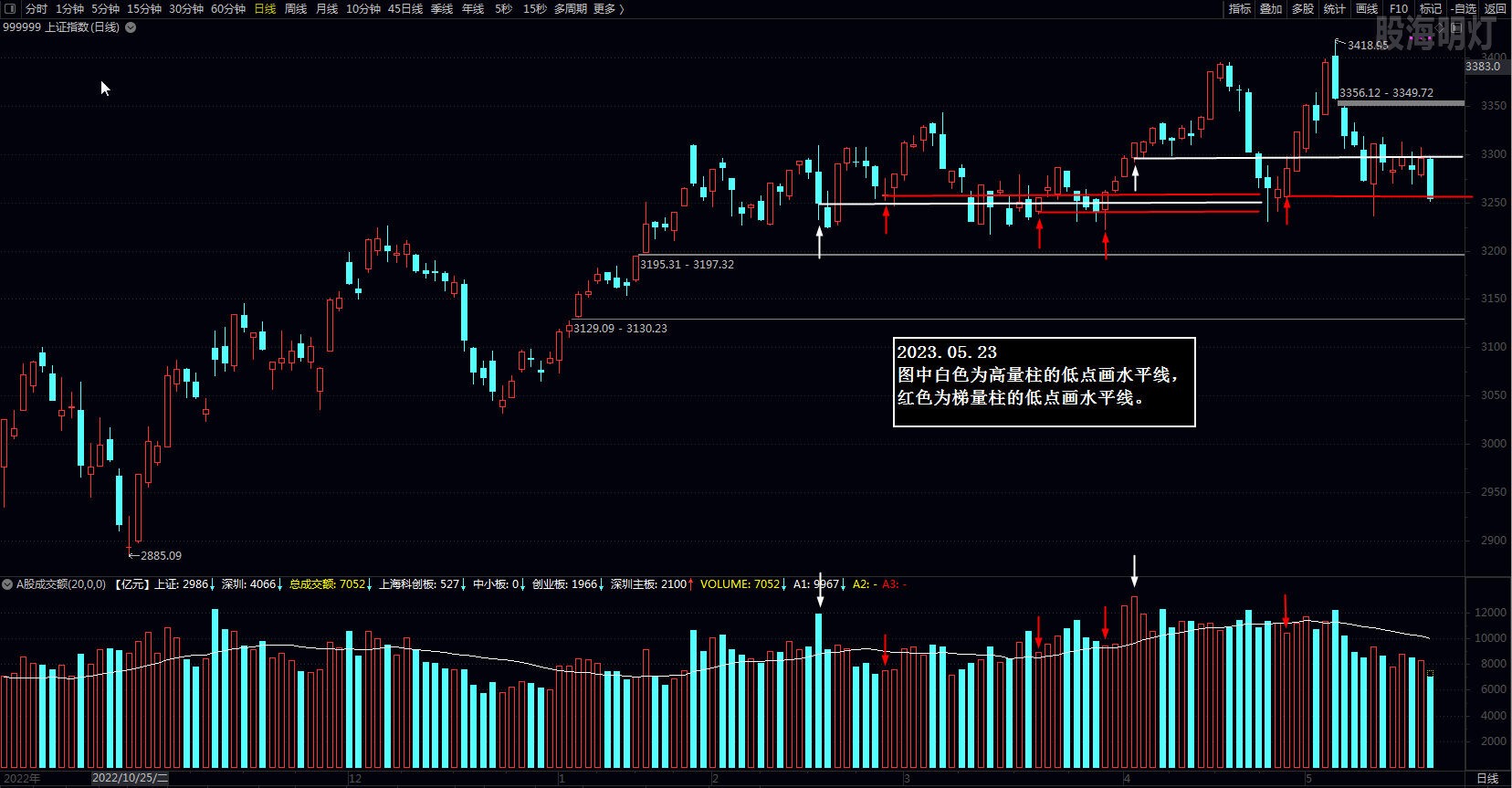Screen dimensions: 1512x788
Task: Open the 指标 indicators button
Action: point(1239,8)
